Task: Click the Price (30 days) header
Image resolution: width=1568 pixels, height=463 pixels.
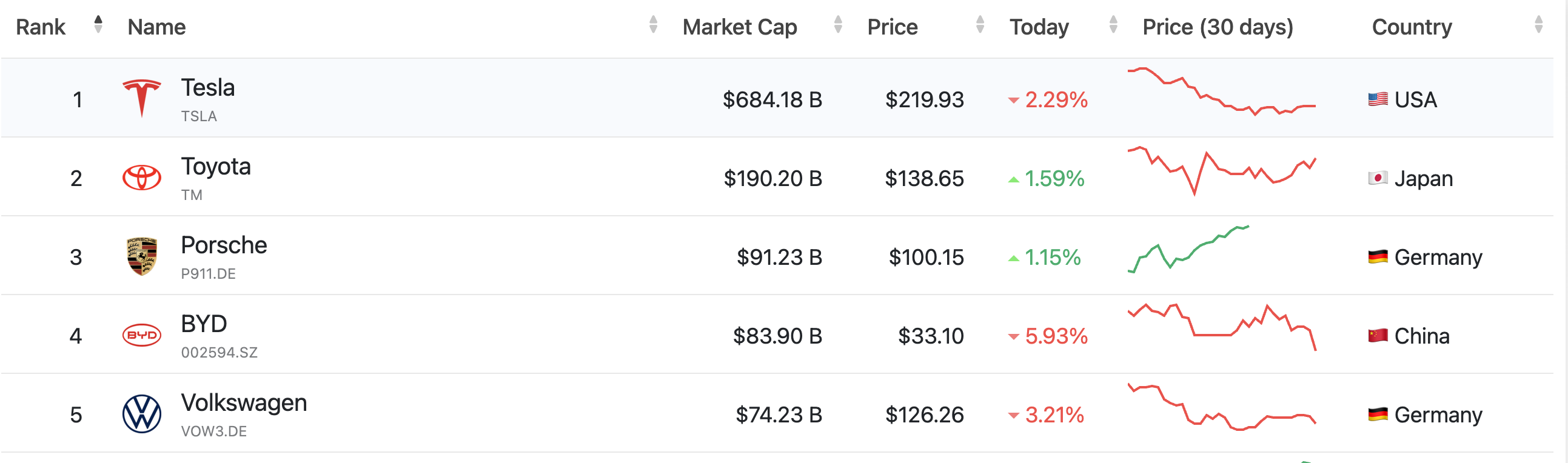Action: (x=1218, y=27)
